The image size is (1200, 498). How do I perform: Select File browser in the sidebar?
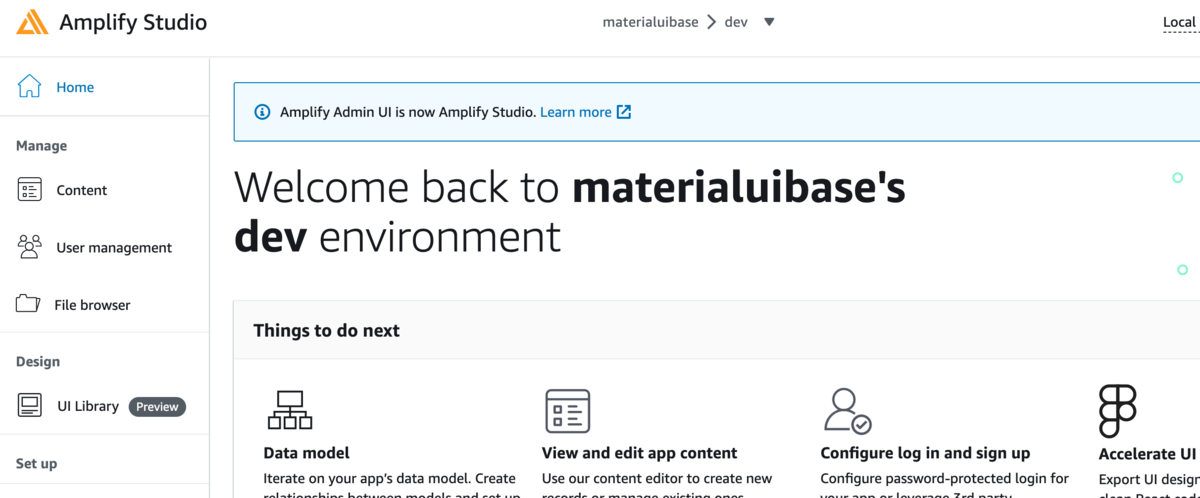(x=92, y=305)
